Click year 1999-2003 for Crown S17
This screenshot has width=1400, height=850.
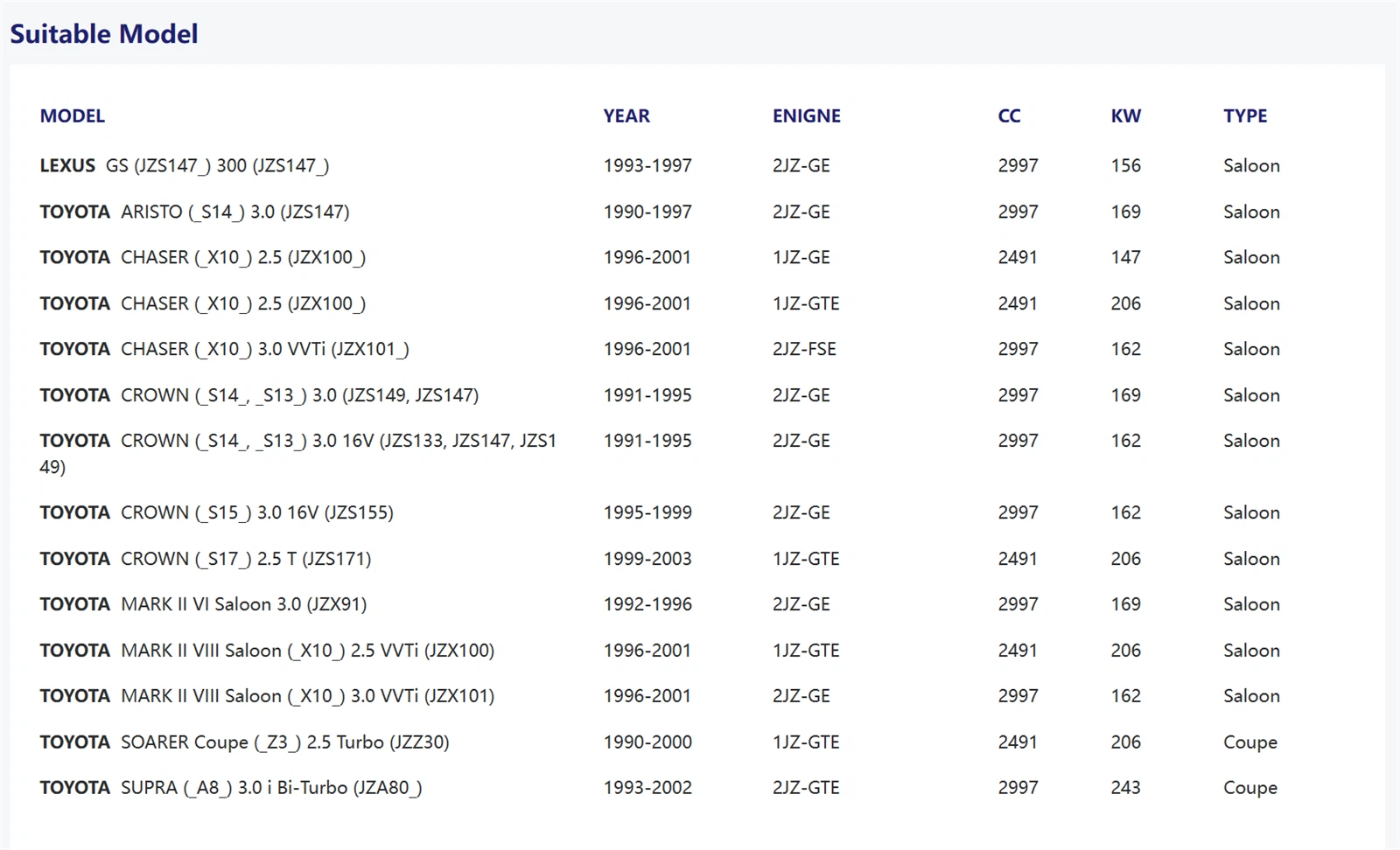coord(647,559)
